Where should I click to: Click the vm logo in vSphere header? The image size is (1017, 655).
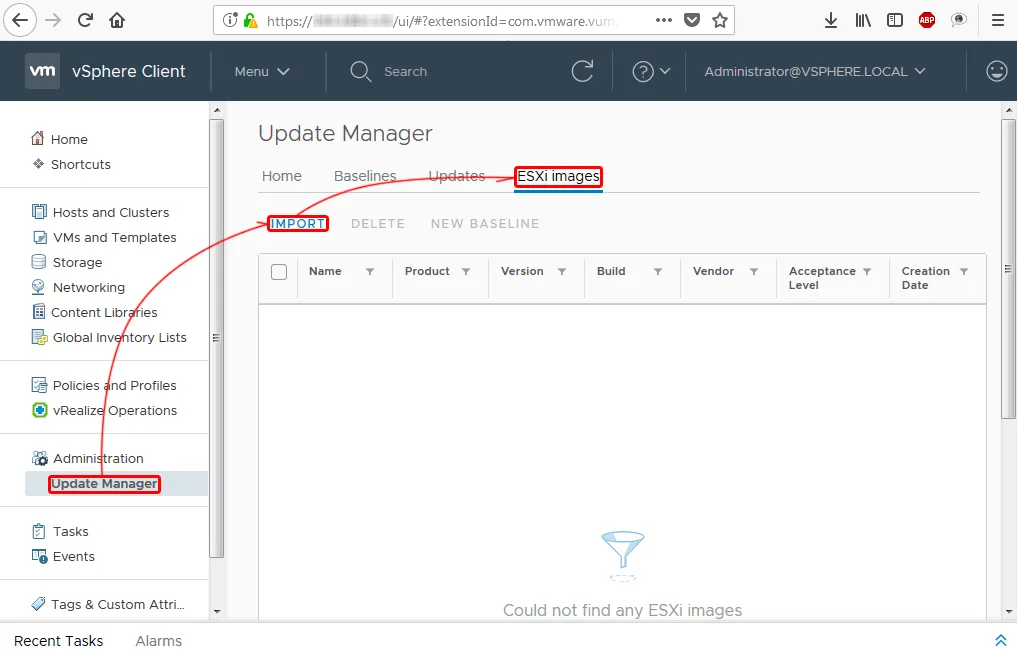coord(42,71)
